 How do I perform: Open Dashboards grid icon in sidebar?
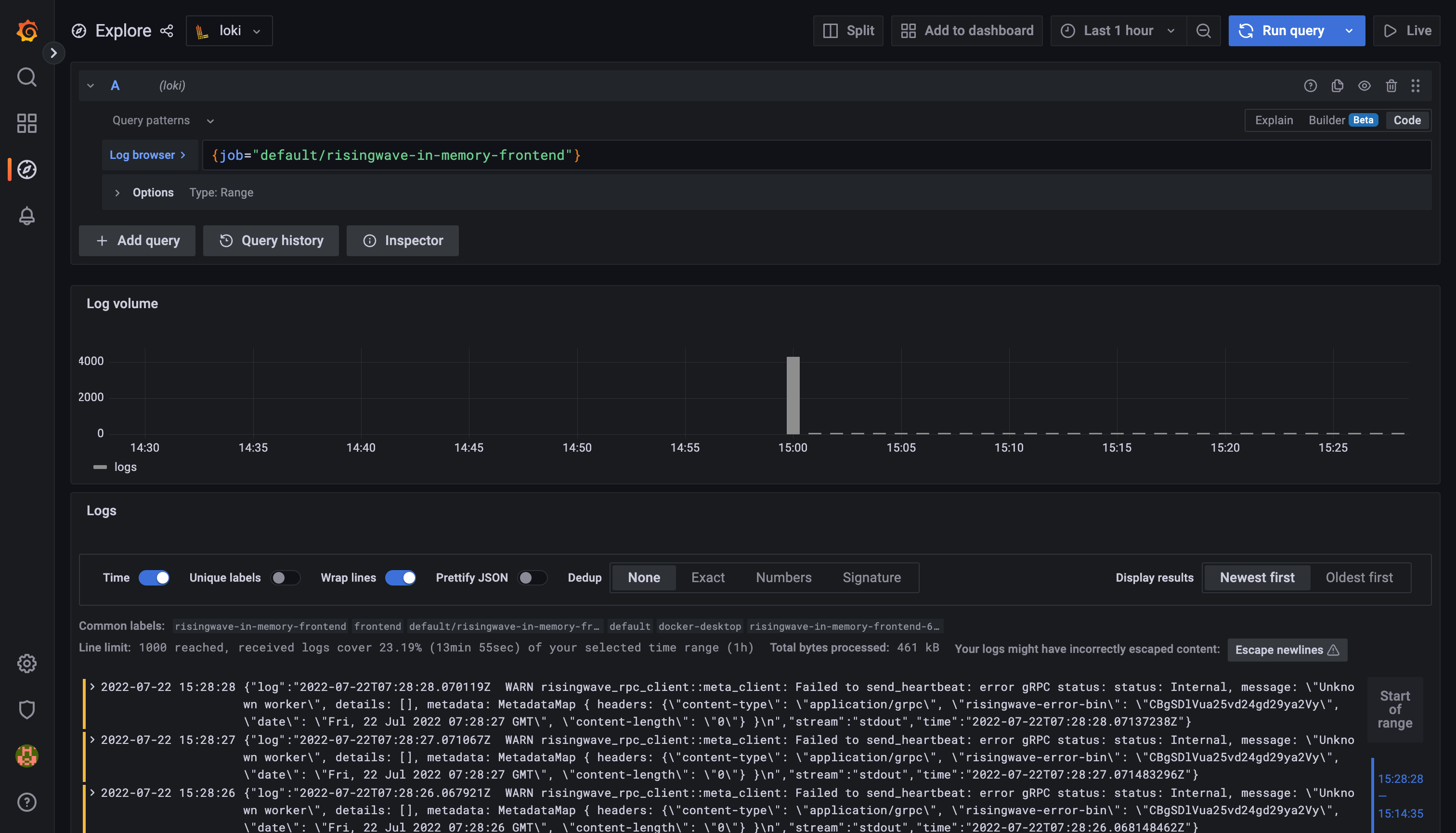click(x=27, y=123)
